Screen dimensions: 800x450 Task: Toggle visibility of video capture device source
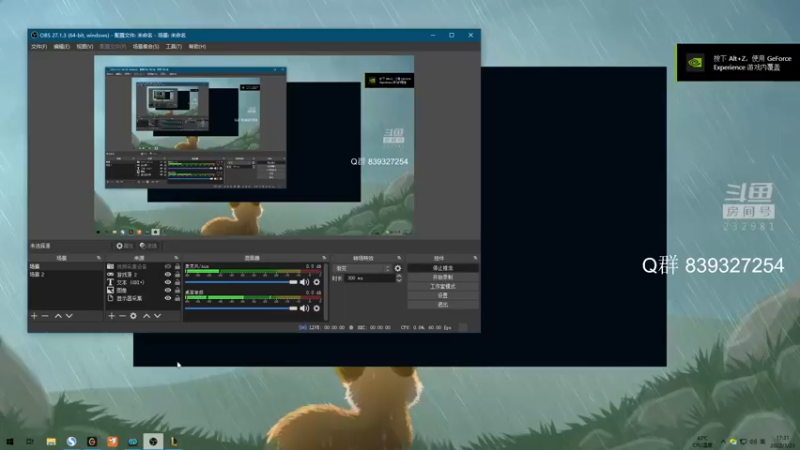tap(167, 266)
